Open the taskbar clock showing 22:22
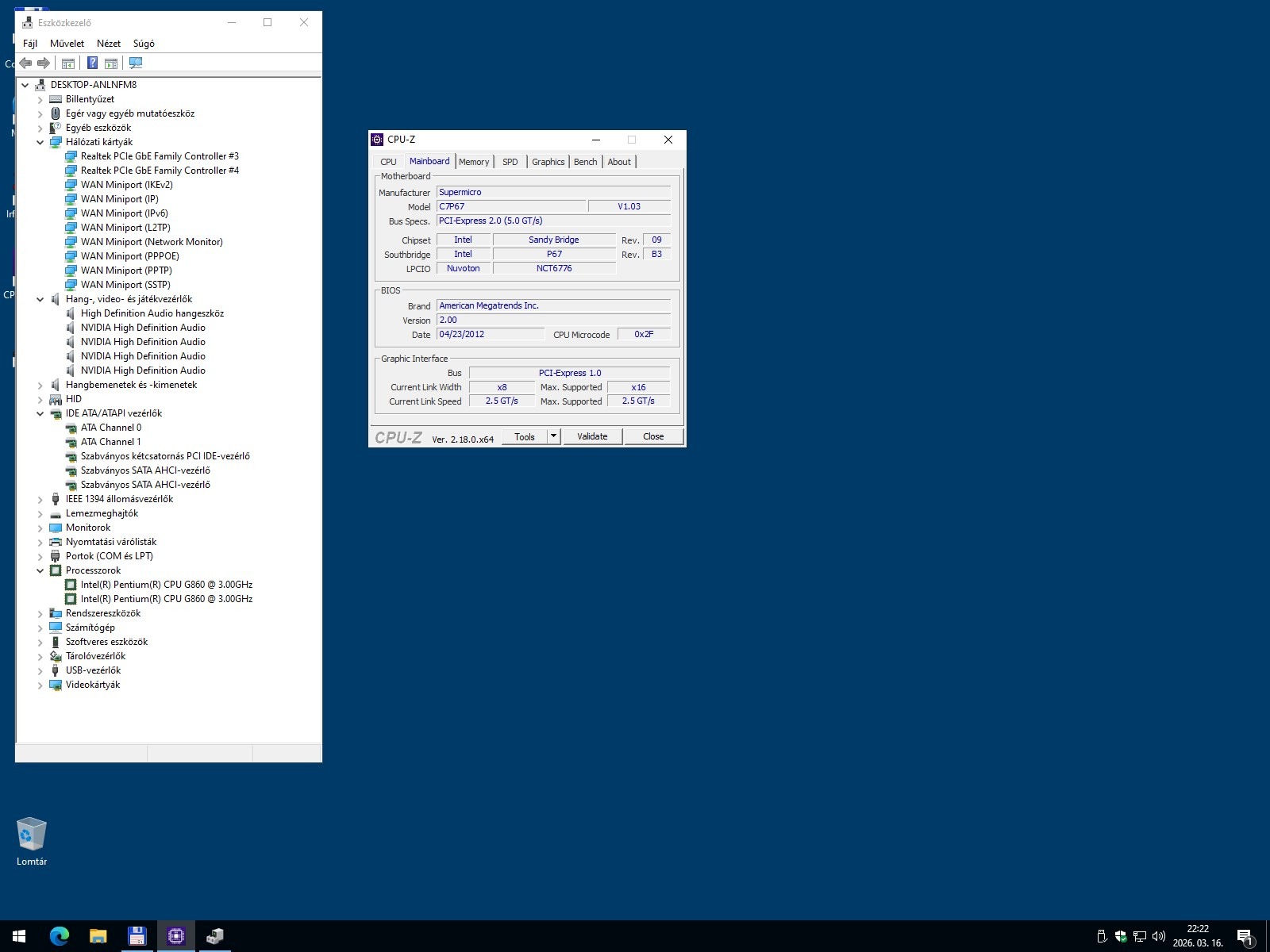This screenshot has width=1270, height=952. (x=1198, y=936)
